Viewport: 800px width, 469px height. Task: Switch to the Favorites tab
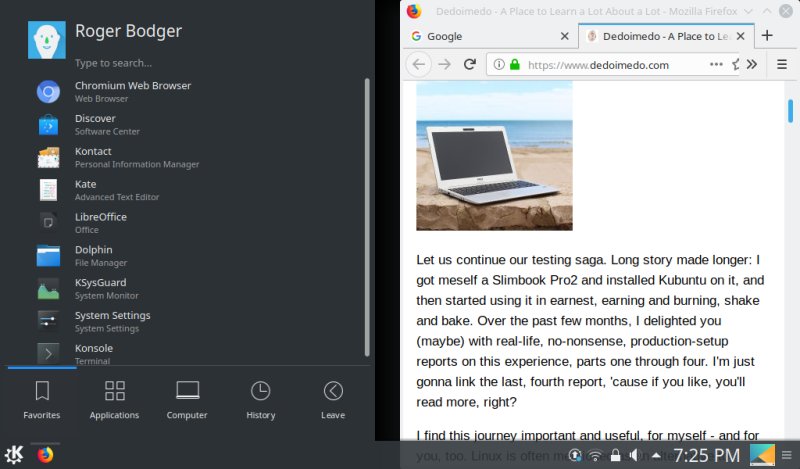point(42,400)
